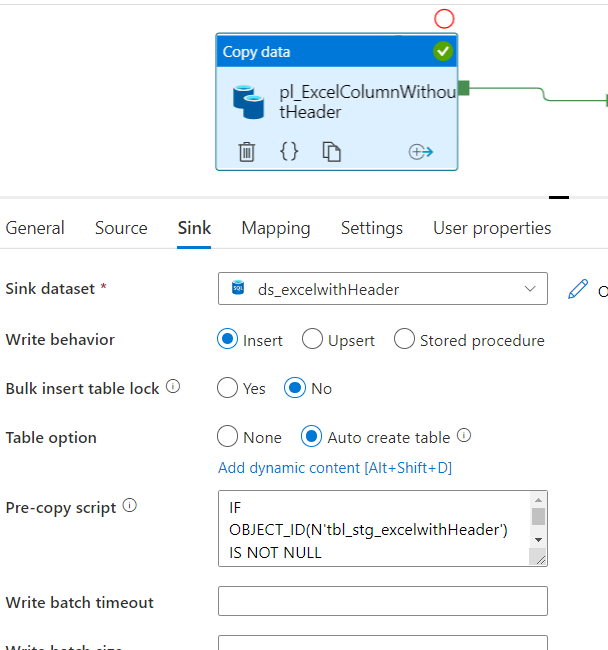The height and width of the screenshot is (650, 608).
Task: Switch to User properties tab
Action: tap(492, 228)
